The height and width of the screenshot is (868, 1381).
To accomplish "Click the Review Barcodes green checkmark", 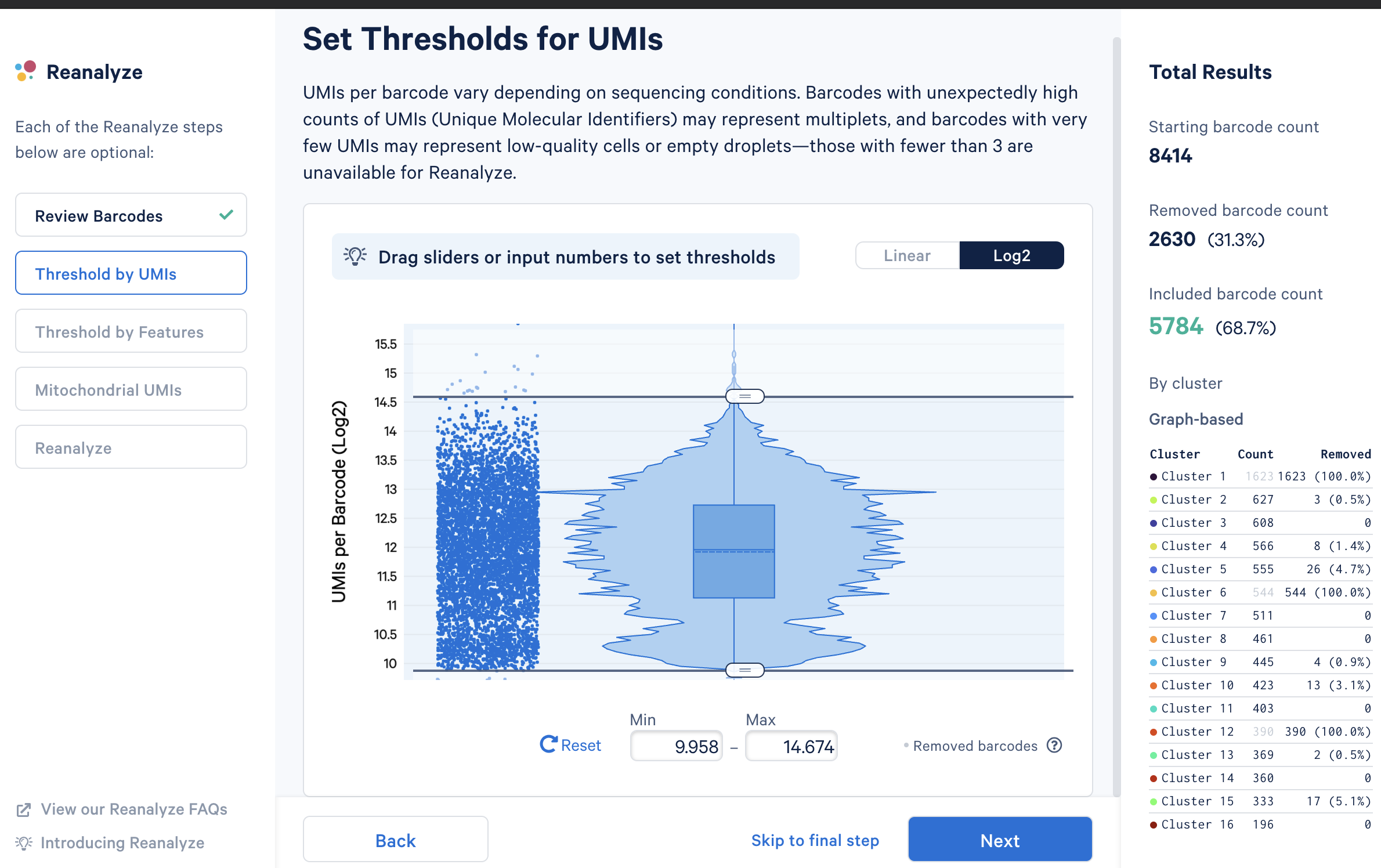I will pyautogui.click(x=226, y=215).
